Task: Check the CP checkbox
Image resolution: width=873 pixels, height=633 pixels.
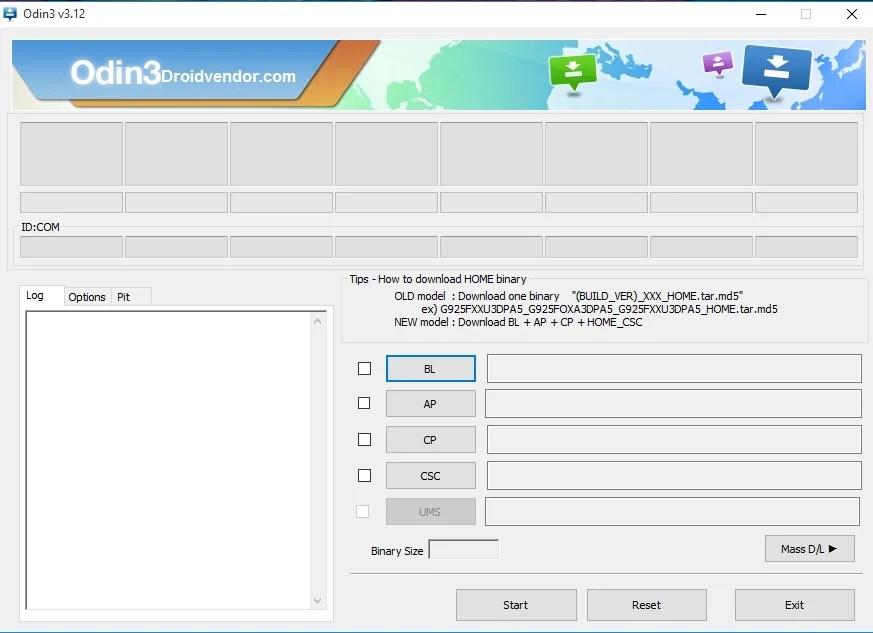Action: tap(364, 439)
